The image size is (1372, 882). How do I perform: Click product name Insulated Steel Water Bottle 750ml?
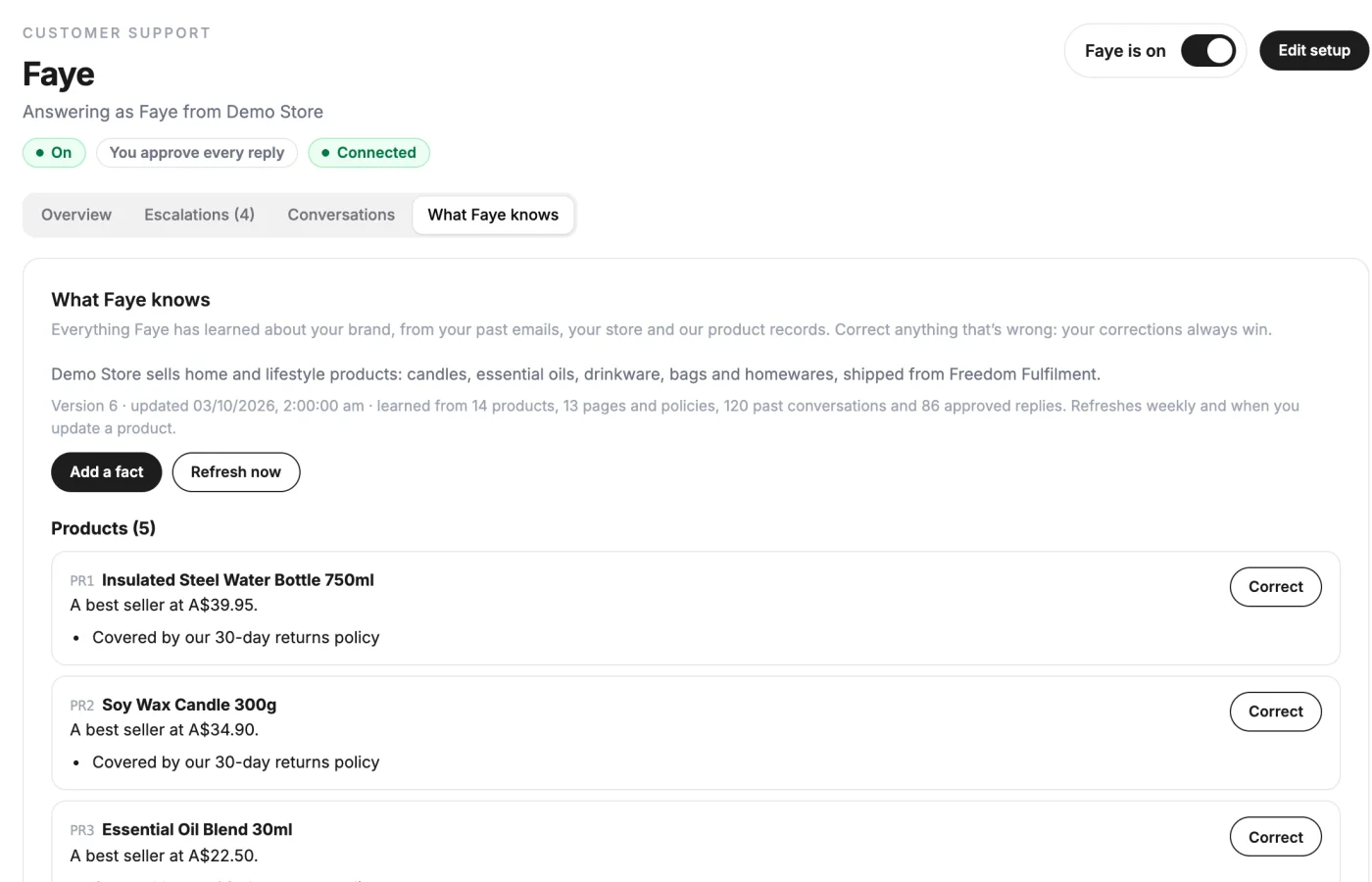(238, 580)
